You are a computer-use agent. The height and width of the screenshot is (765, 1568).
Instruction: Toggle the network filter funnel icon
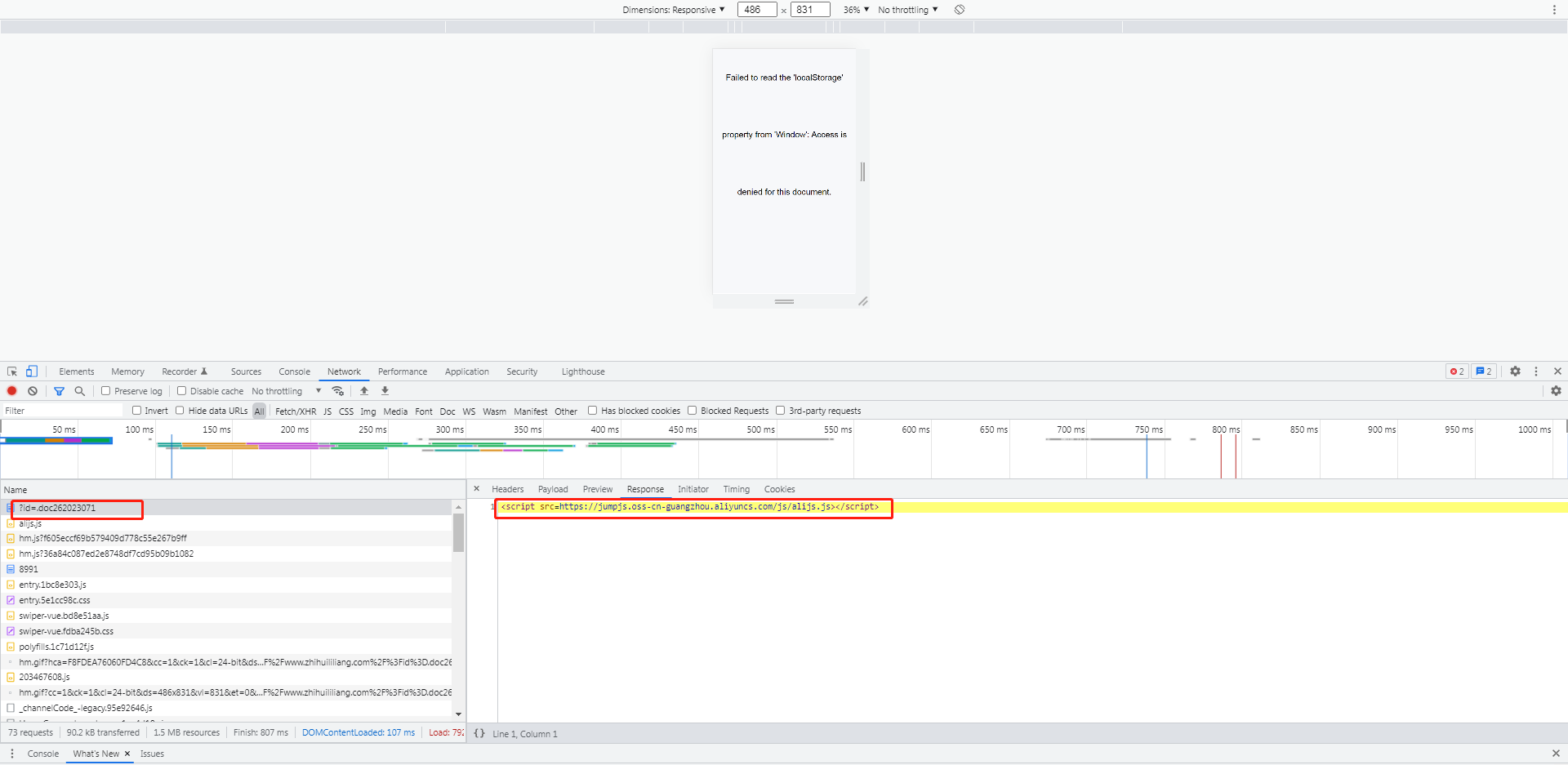(x=59, y=391)
